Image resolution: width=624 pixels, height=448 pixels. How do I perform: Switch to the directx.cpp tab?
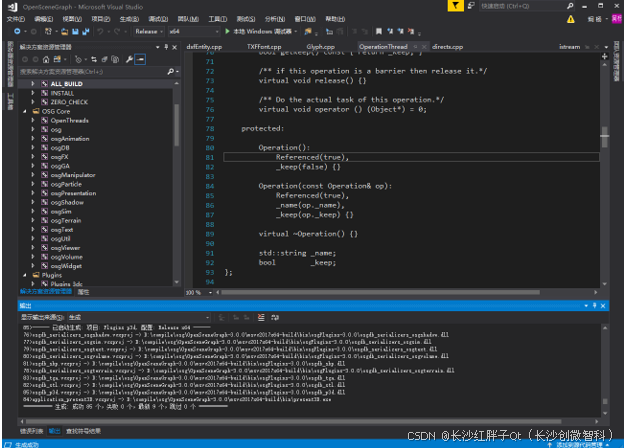pos(448,46)
